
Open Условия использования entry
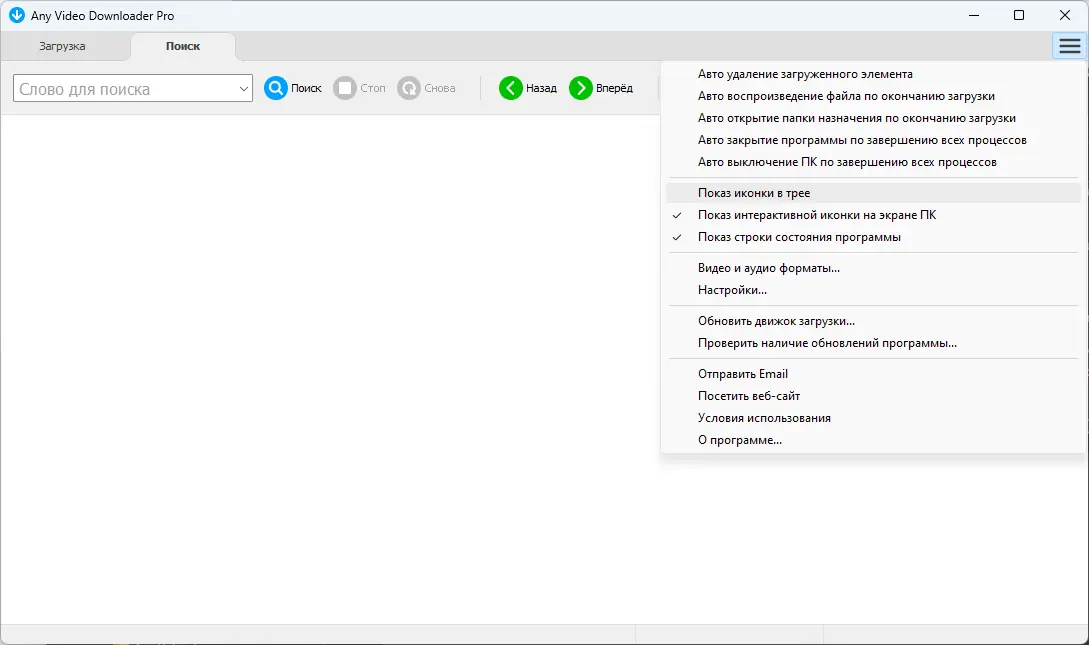click(874, 418)
